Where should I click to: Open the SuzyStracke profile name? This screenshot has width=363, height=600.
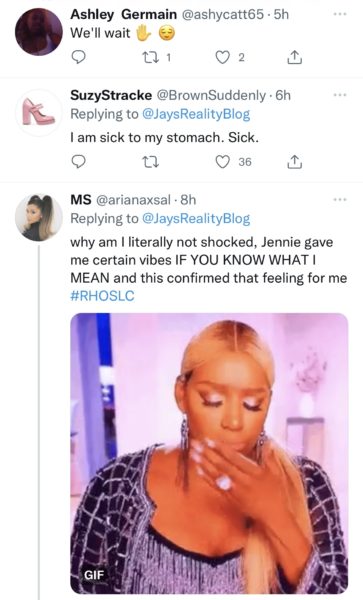(x=111, y=95)
